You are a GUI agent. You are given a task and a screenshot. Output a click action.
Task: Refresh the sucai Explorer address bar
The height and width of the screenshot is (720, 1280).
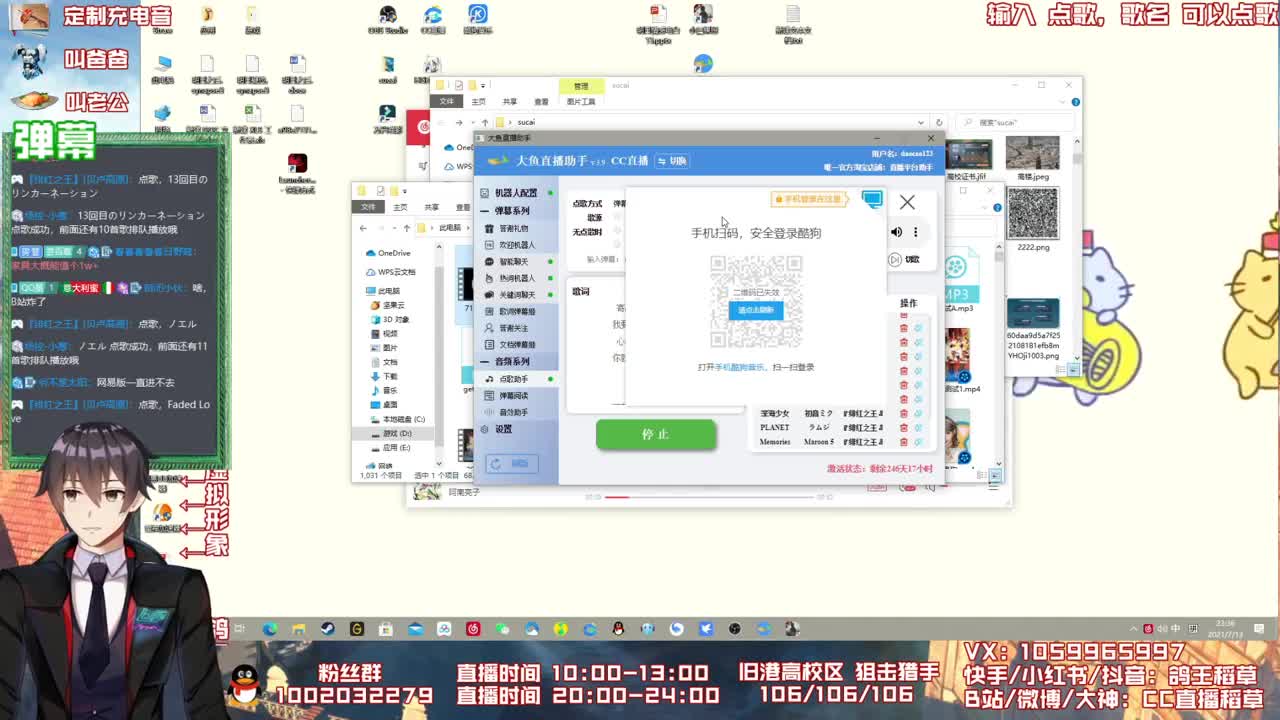(x=938, y=122)
